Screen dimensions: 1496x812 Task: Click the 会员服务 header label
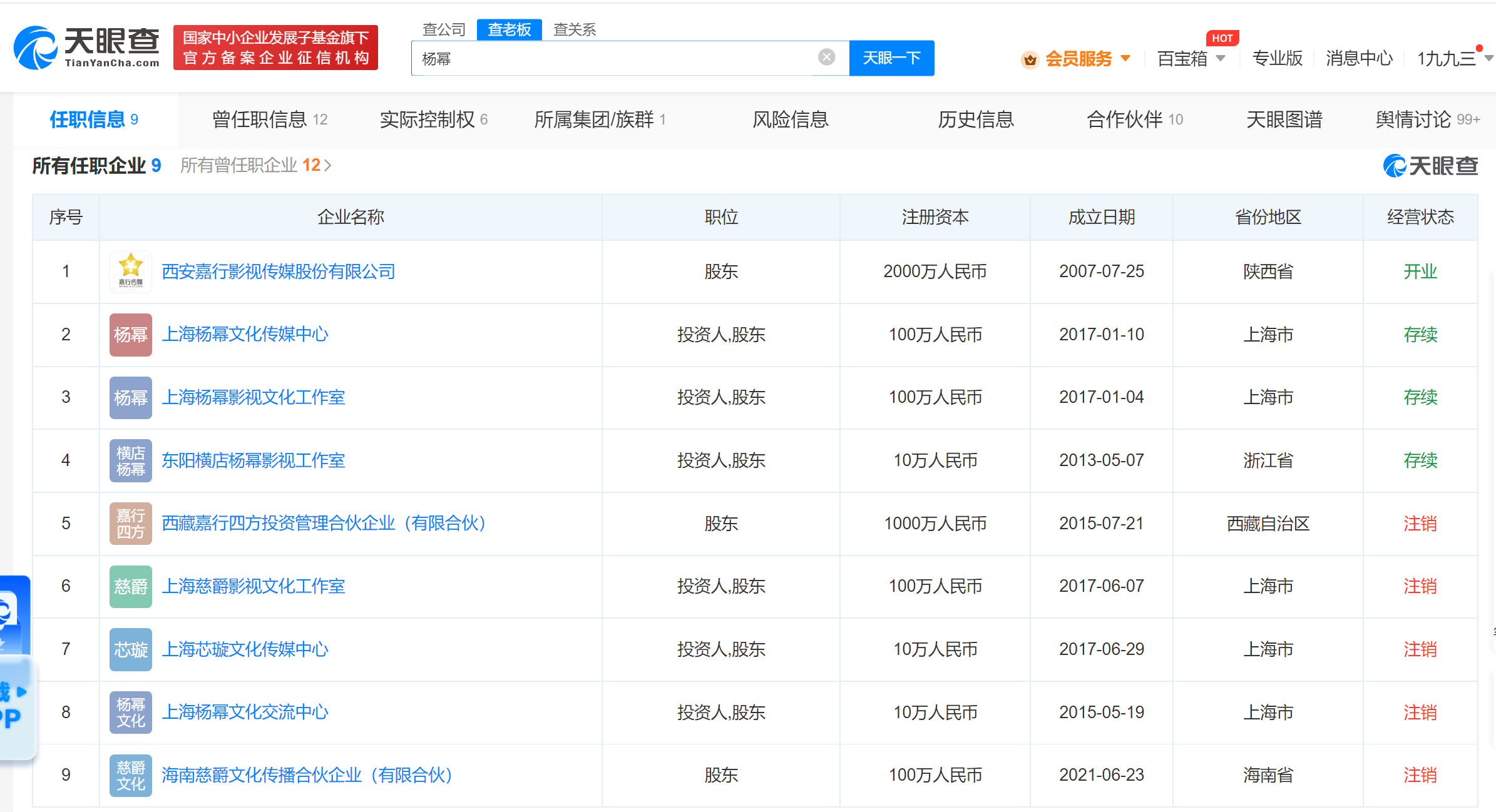coord(1078,59)
